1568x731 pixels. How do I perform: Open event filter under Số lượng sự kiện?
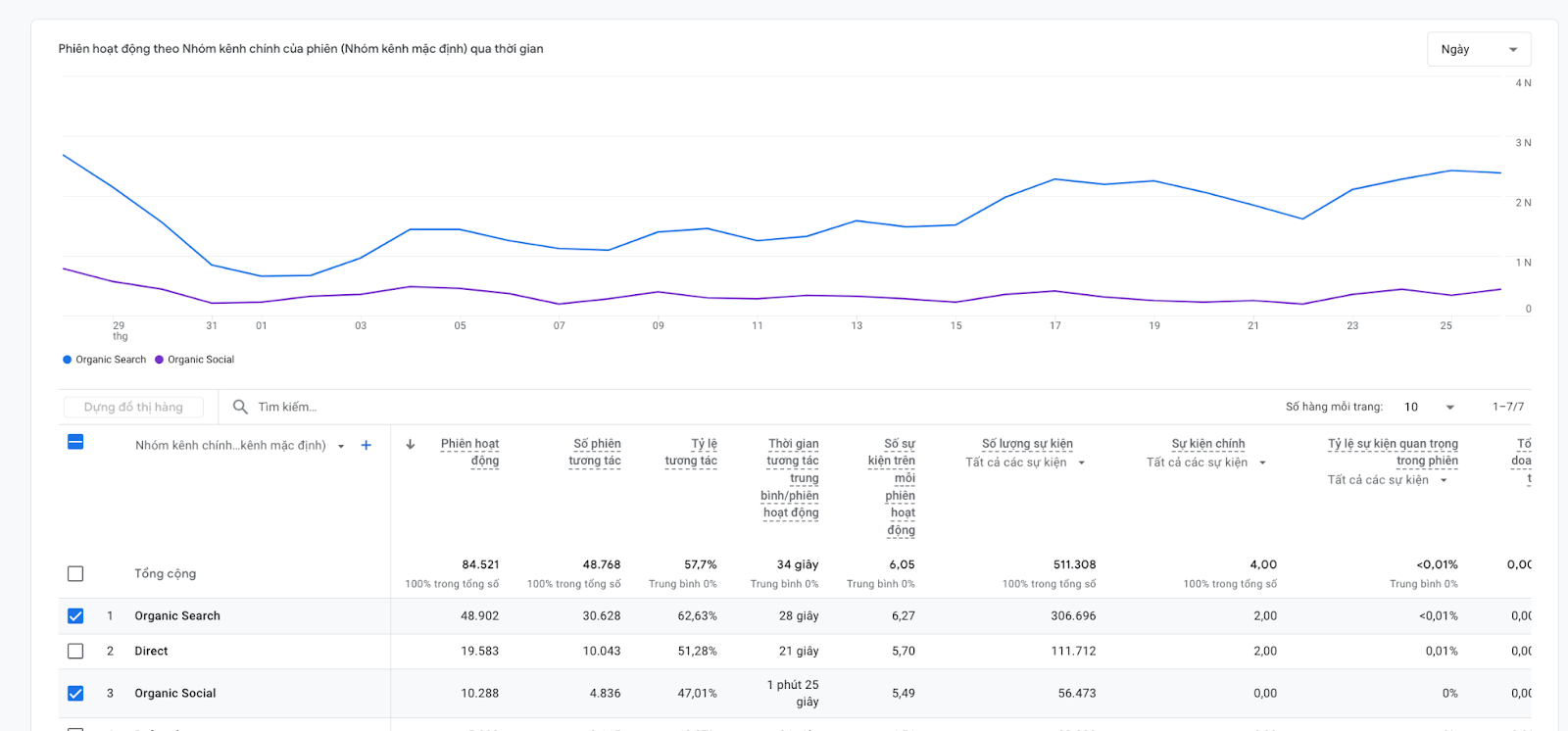[x=1025, y=463]
